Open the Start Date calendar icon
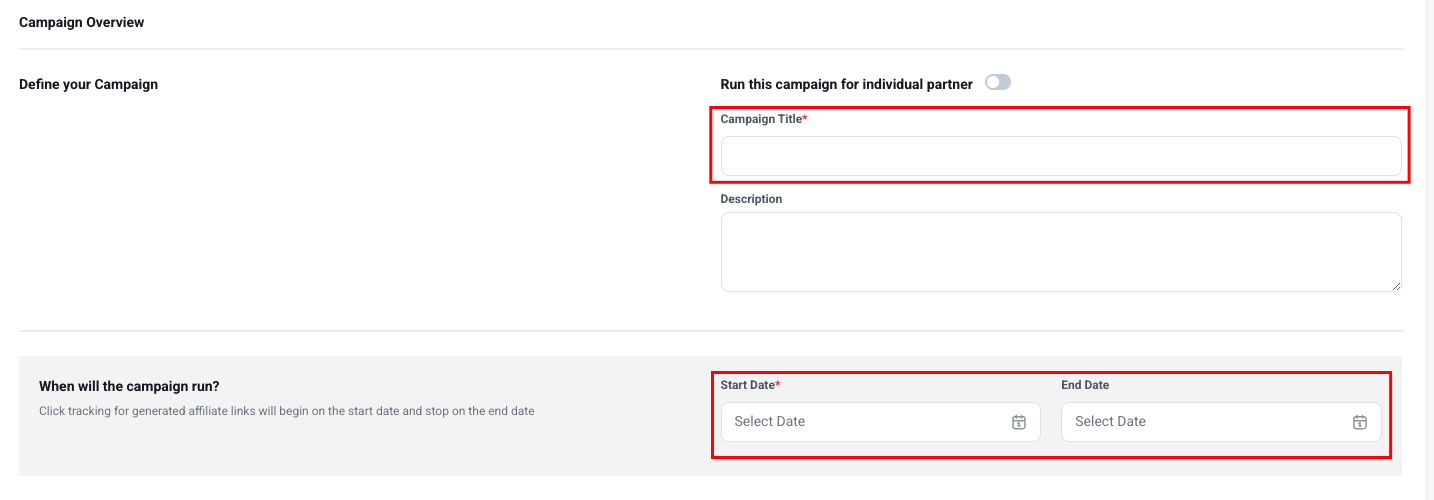 [x=1018, y=422]
